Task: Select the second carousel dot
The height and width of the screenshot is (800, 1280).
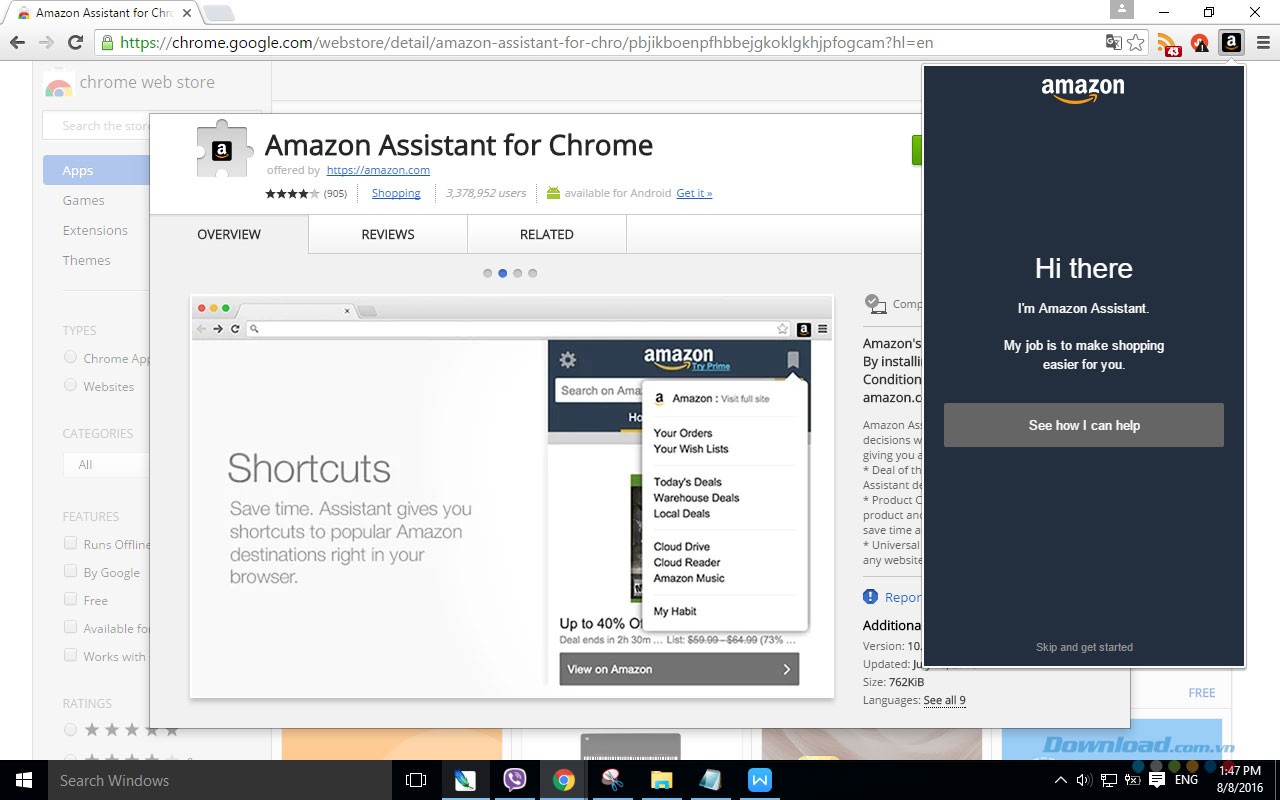Action: coord(502,272)
